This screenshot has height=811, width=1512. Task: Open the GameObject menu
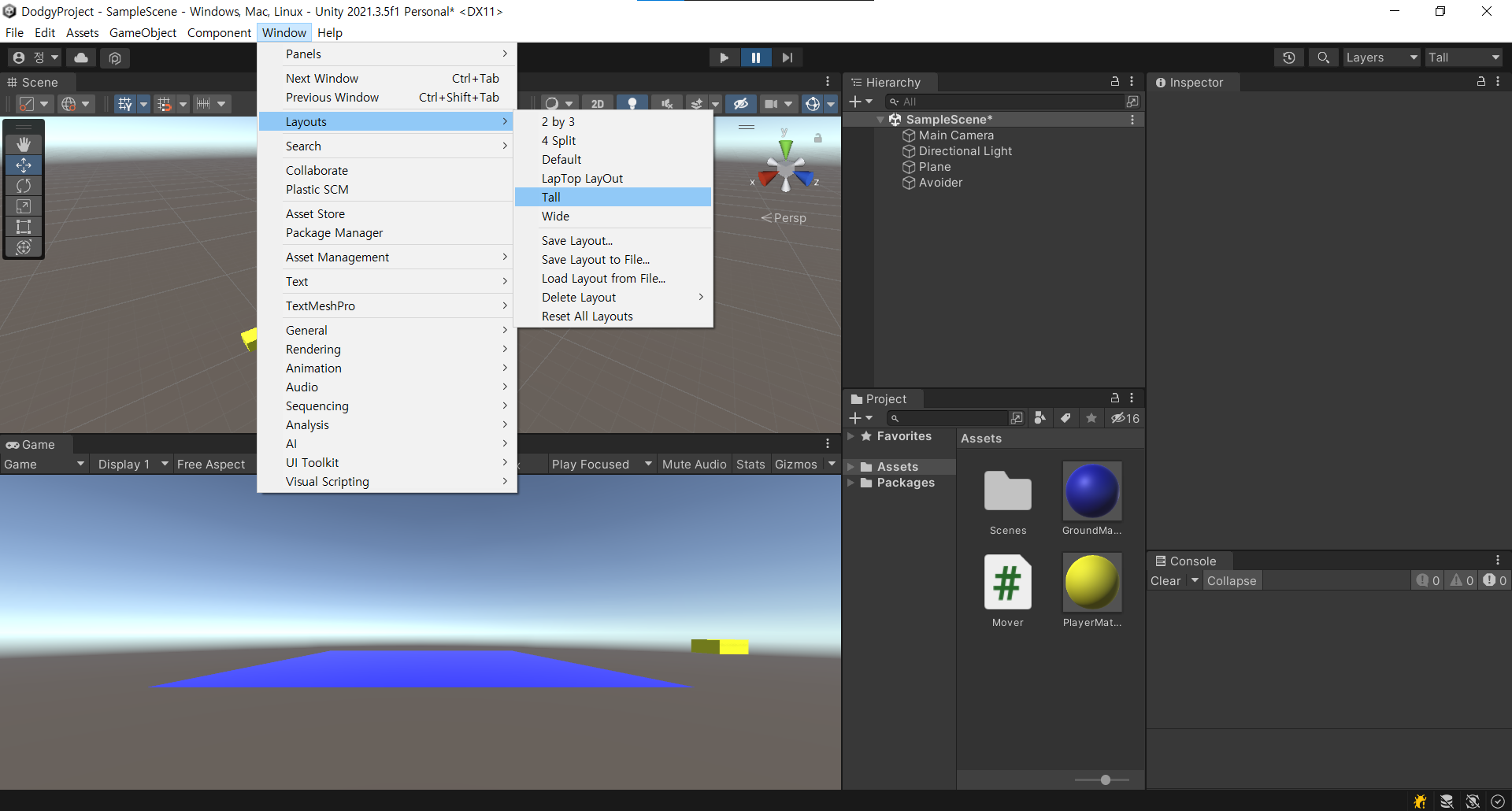[143, 32]
